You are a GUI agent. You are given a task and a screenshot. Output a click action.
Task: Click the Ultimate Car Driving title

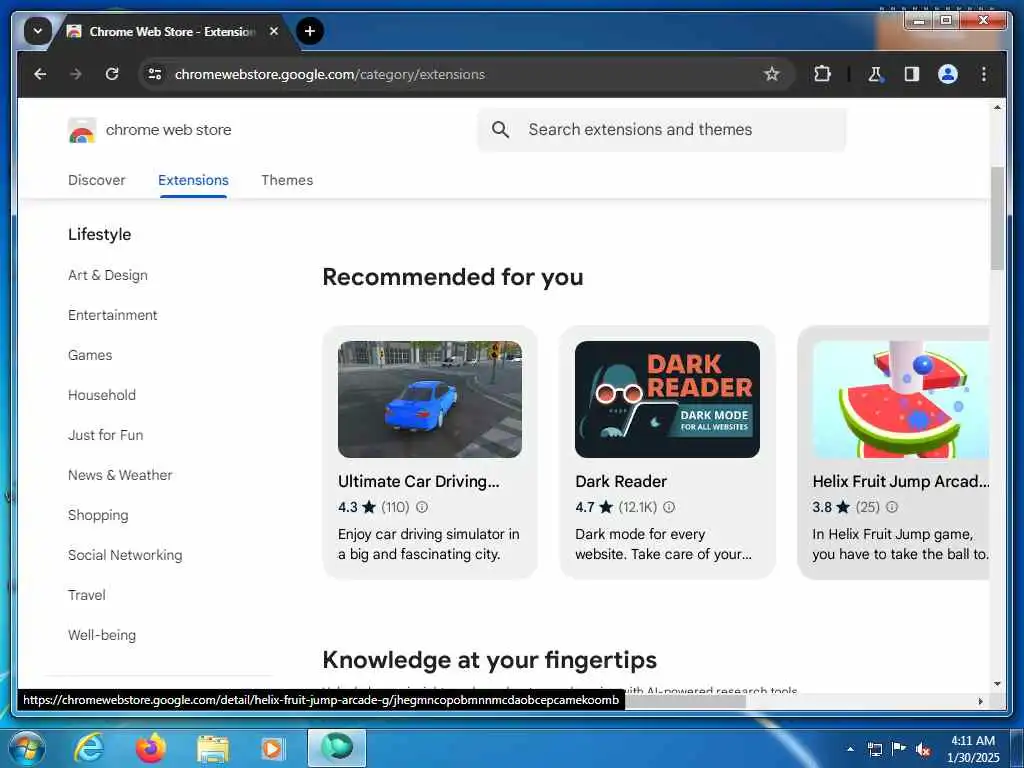point(419,481)
